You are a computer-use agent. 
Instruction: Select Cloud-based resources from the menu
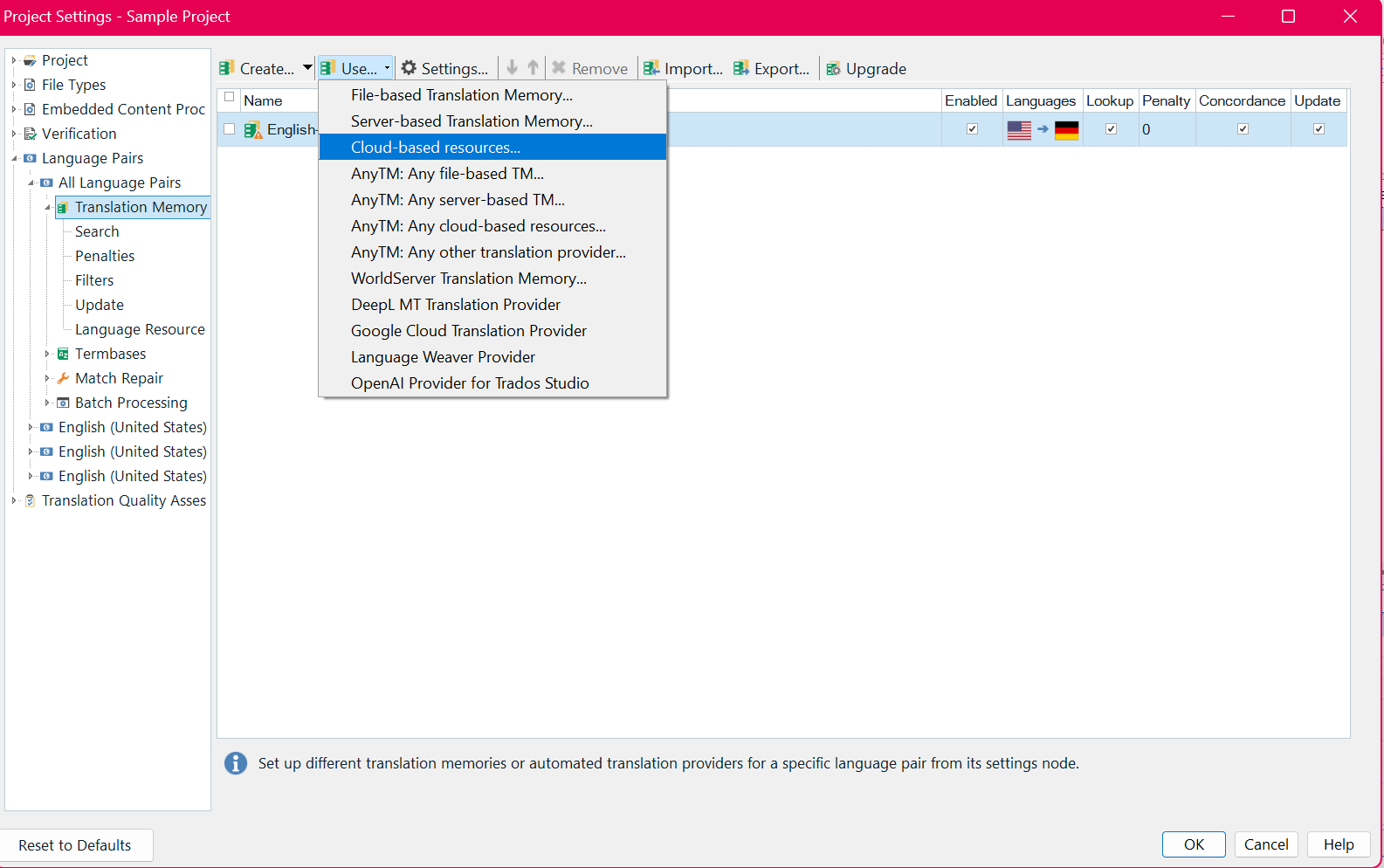pos(435,148)
